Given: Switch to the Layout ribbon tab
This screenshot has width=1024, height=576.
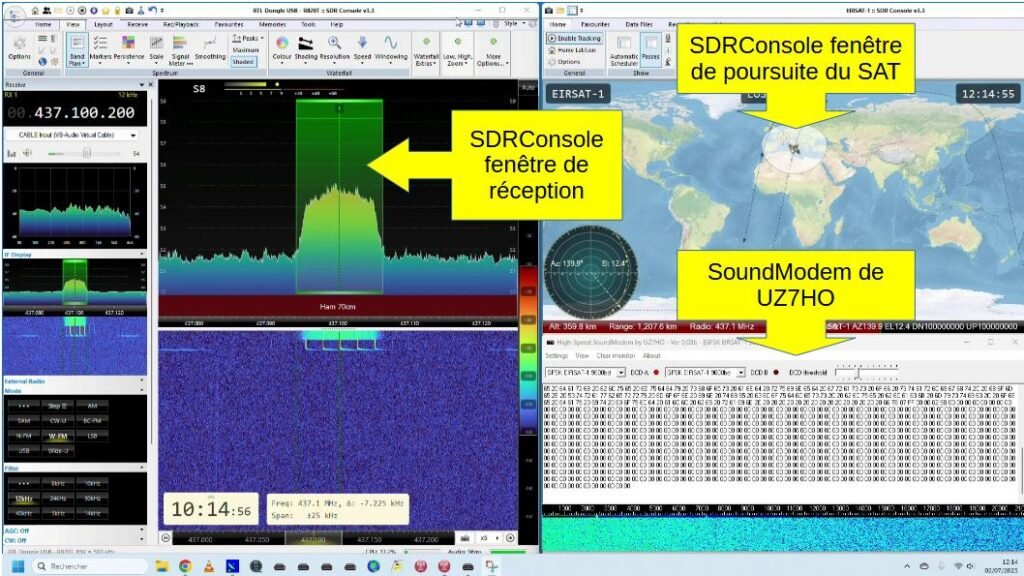Looking at the screenshot, I should point(103,24).
